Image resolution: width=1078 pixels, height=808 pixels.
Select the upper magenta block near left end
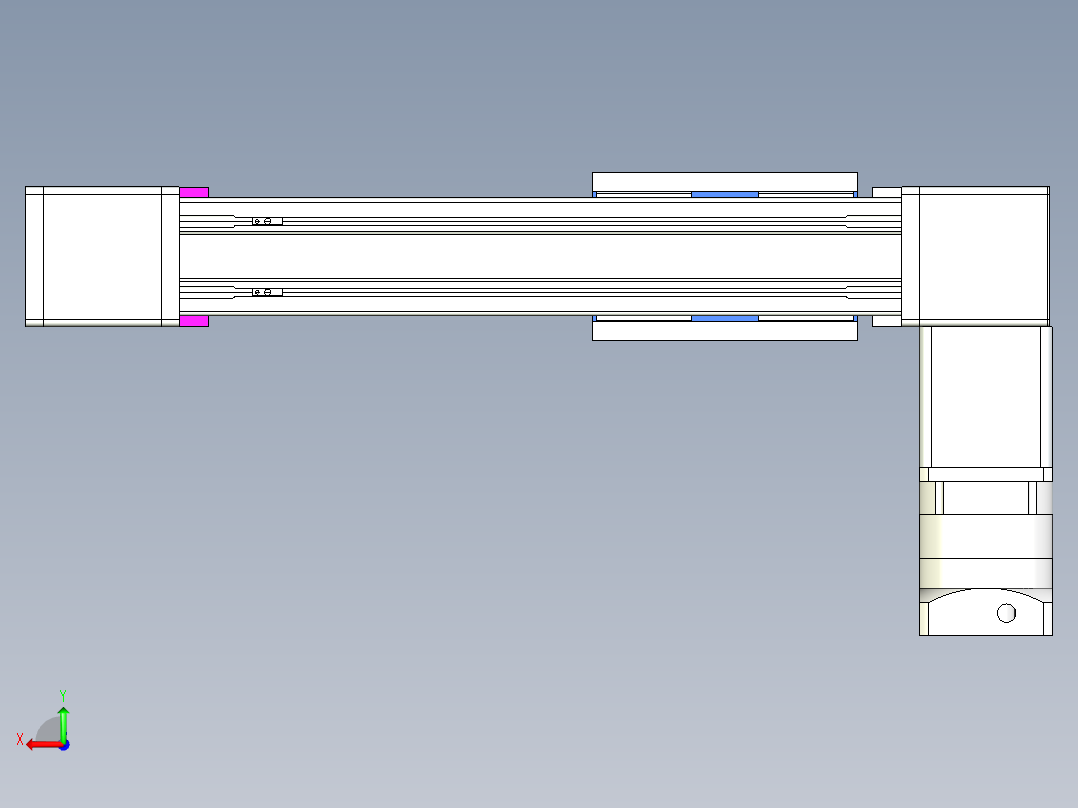click(194, 193)
